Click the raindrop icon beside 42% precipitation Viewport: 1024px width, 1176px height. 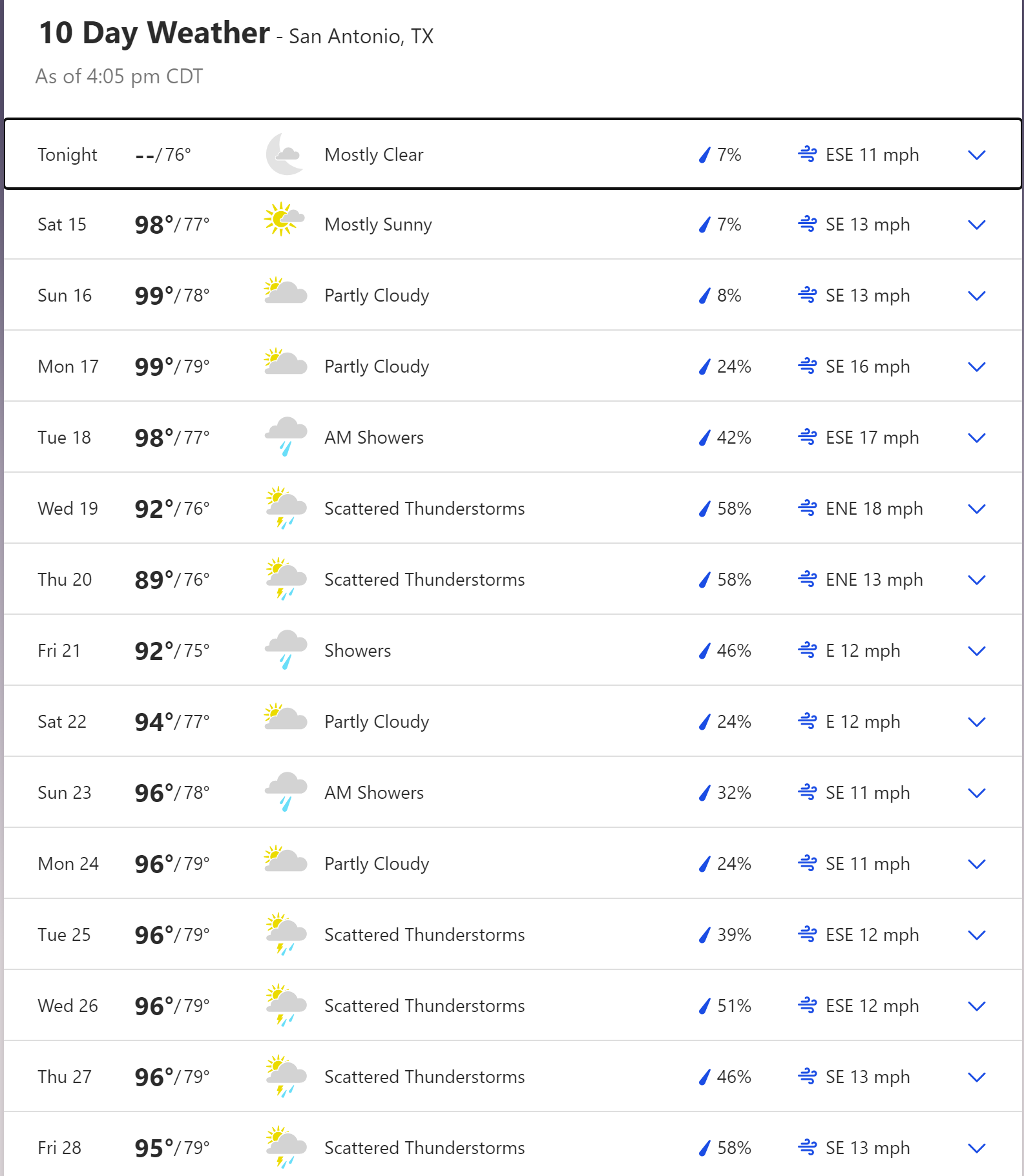pyautogui.click(x=705, y=438)
